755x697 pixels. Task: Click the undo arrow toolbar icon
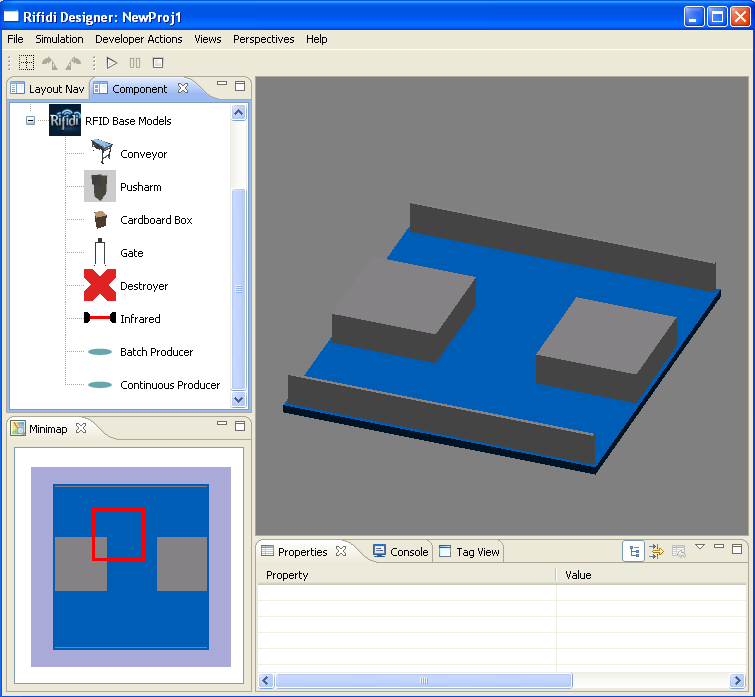[x=50, y=63]
